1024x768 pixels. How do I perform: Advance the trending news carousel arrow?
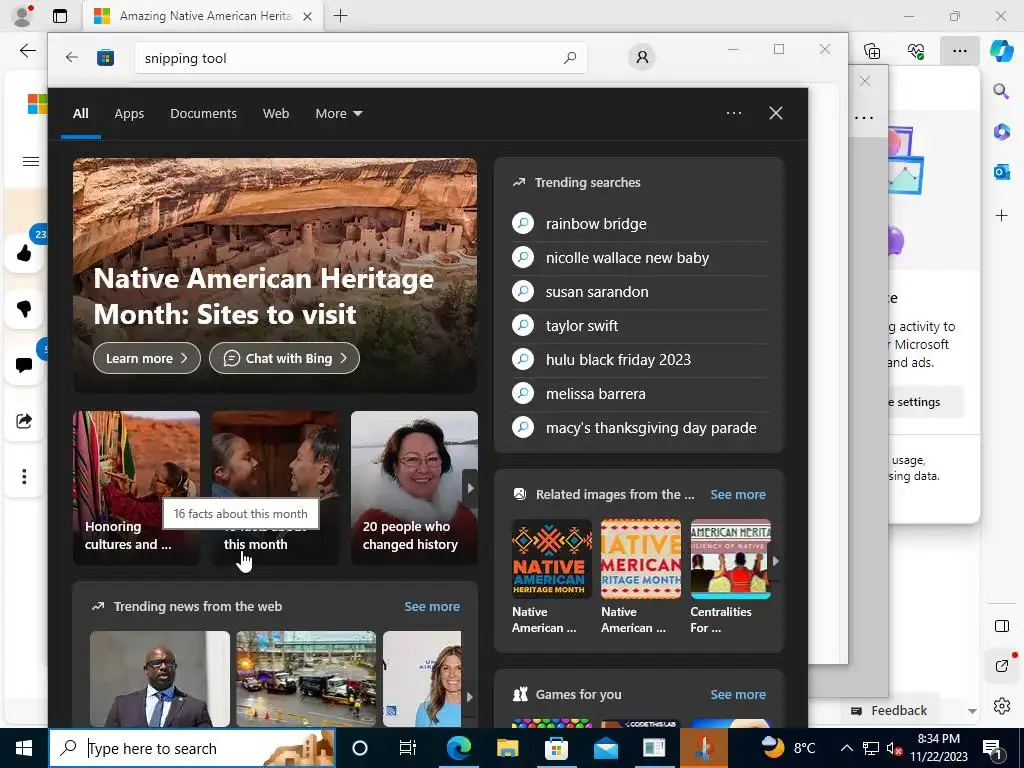point(470,696)
